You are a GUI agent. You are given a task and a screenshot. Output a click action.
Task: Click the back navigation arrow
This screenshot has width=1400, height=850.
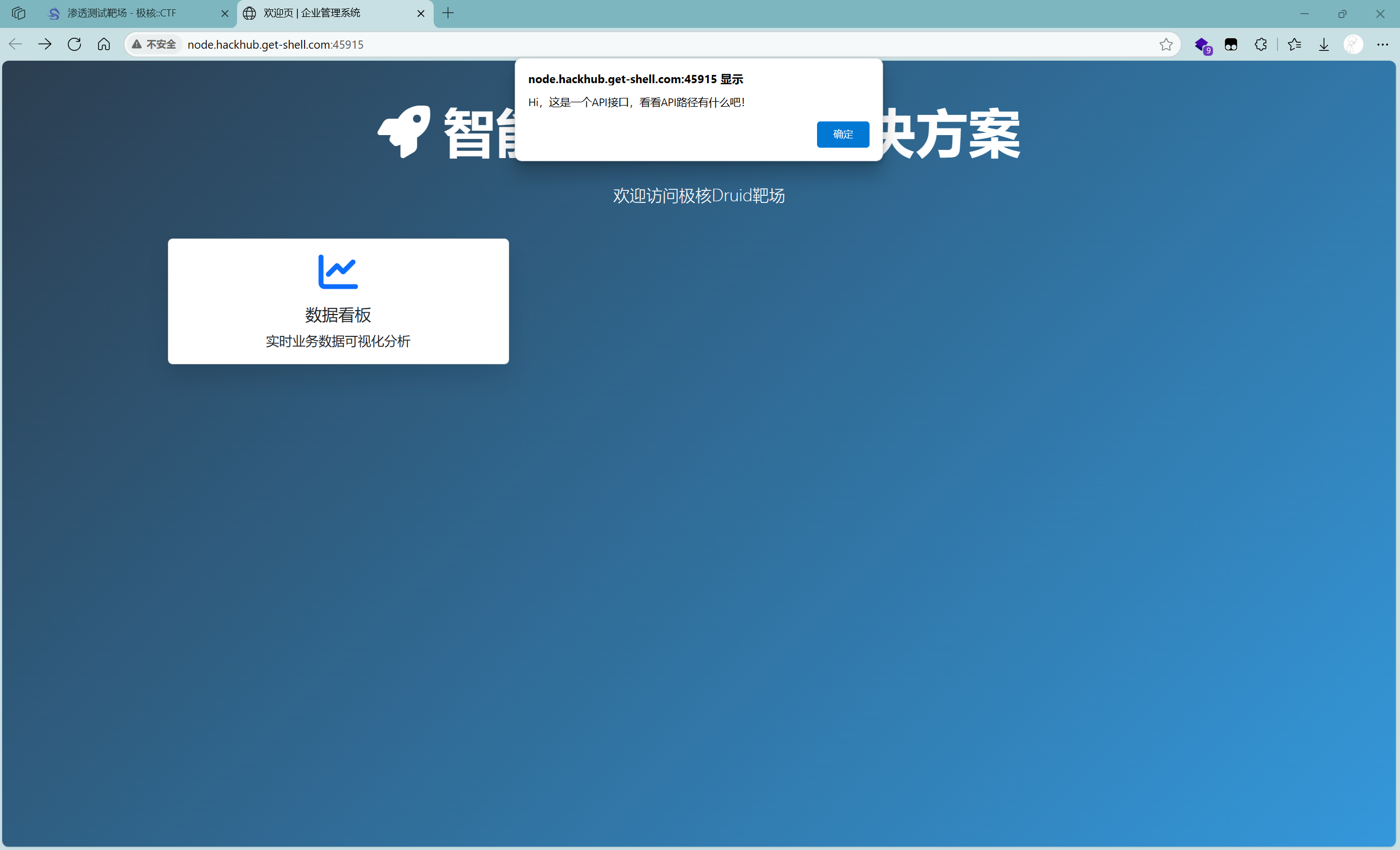[x=15, y=44]
